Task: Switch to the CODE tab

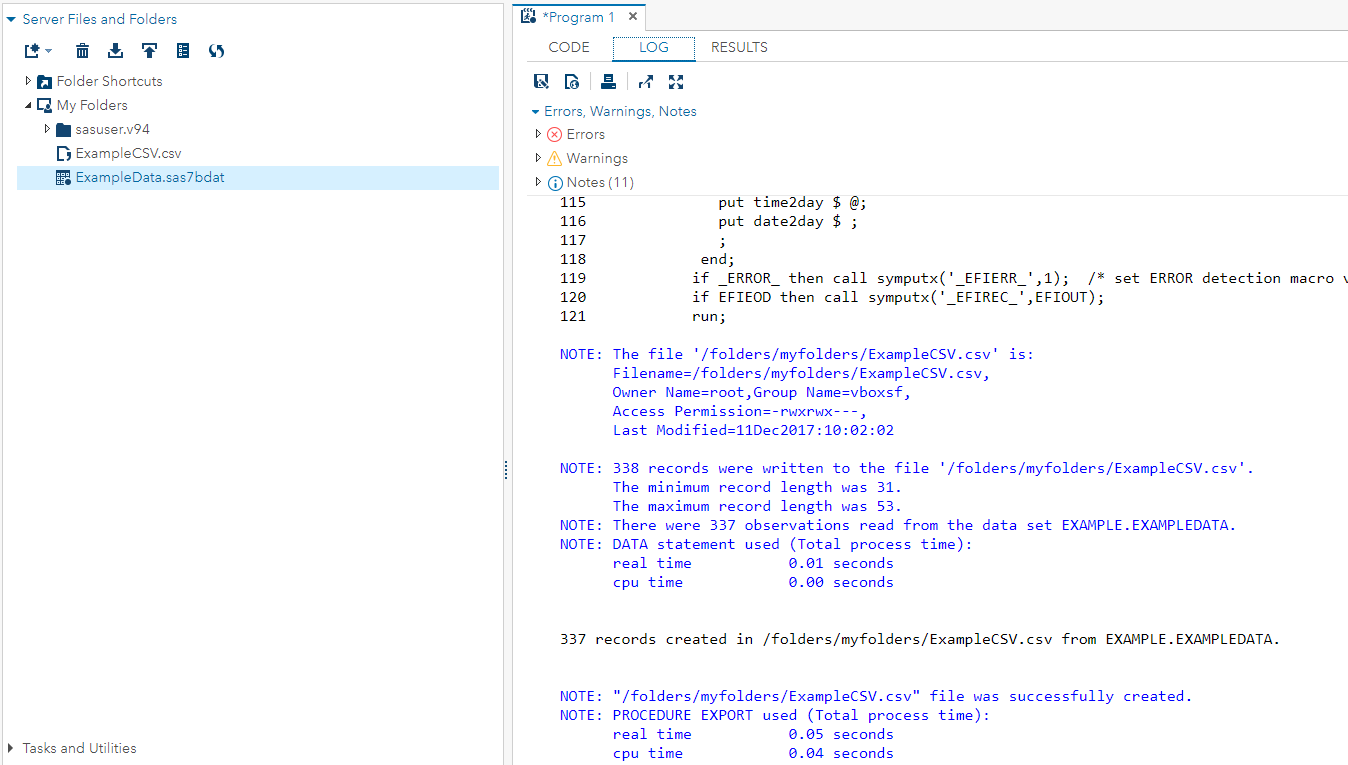Action: tap(569, 47)
